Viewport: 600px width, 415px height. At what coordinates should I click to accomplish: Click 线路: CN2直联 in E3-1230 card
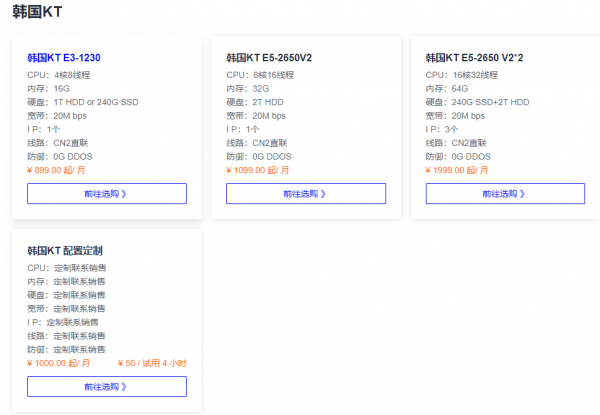click(x=58, y=143)
